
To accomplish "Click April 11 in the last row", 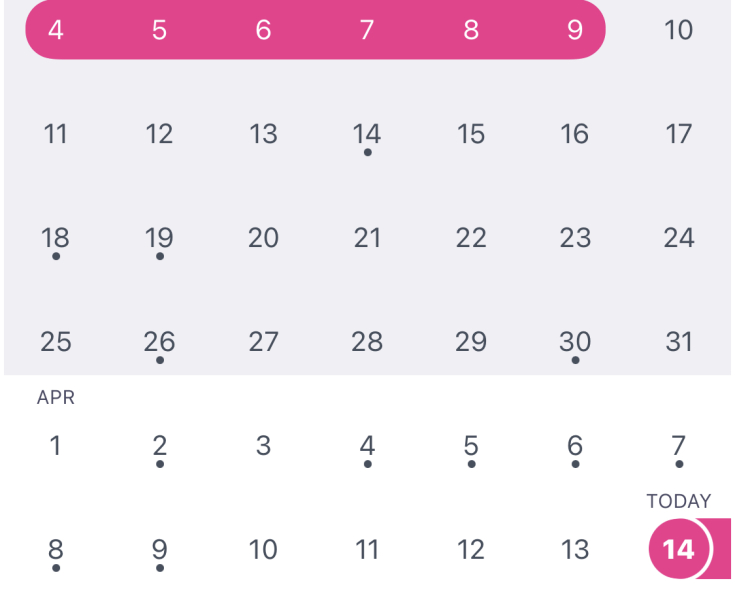I will coord(367,550).
